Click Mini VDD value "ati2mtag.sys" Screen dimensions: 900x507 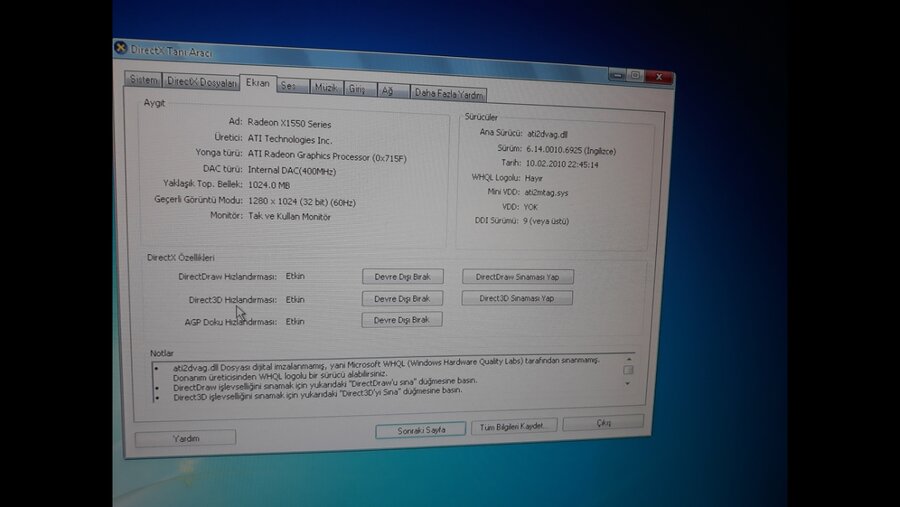point(546,193)
